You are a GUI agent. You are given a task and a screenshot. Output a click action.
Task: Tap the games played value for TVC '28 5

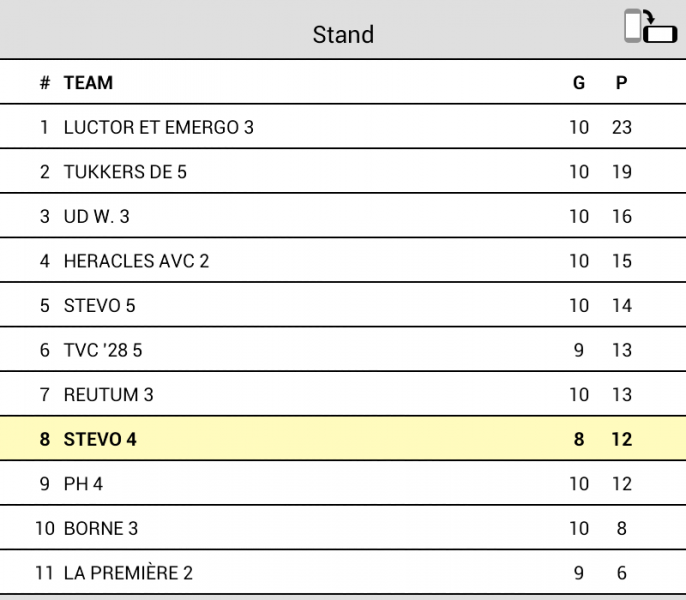[579, 350]
